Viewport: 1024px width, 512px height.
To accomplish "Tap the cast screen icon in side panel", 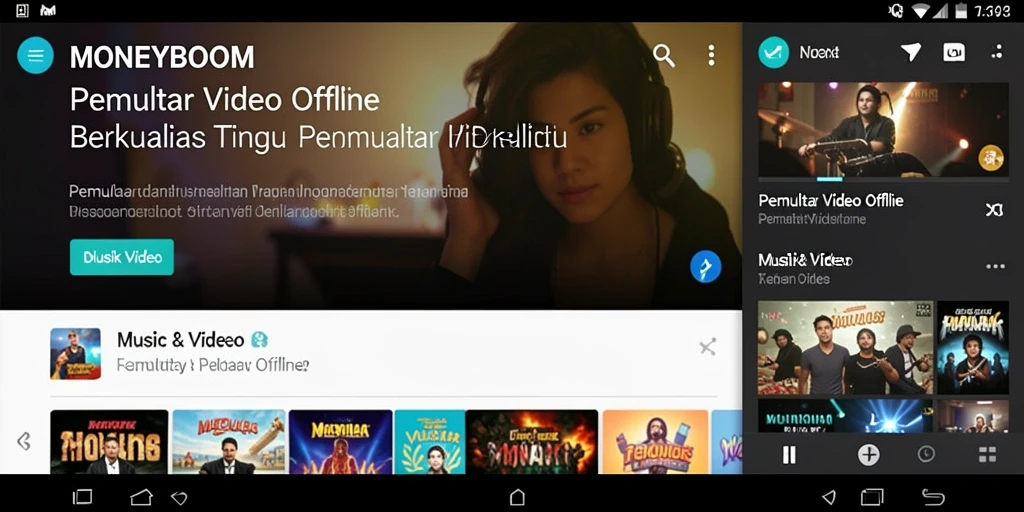I will click(954, 52).
